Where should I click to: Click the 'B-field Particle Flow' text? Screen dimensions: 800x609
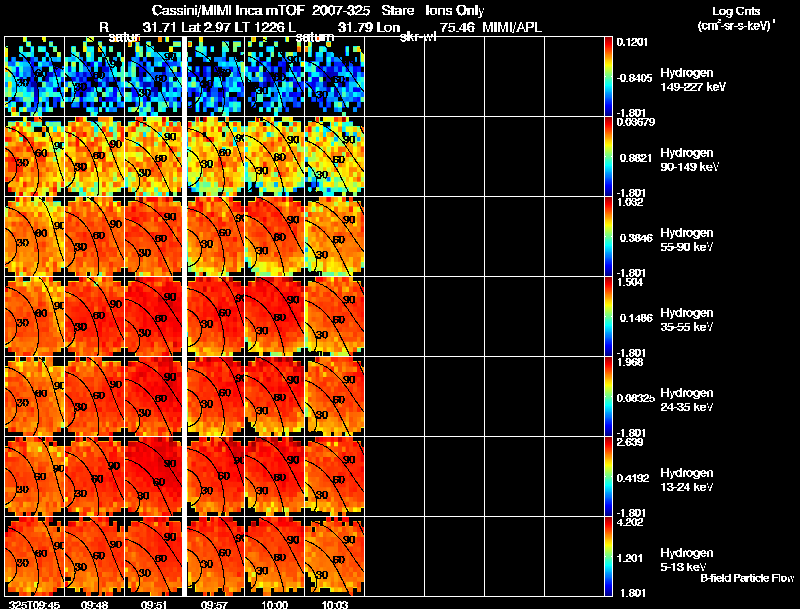[x=747, y=578]
